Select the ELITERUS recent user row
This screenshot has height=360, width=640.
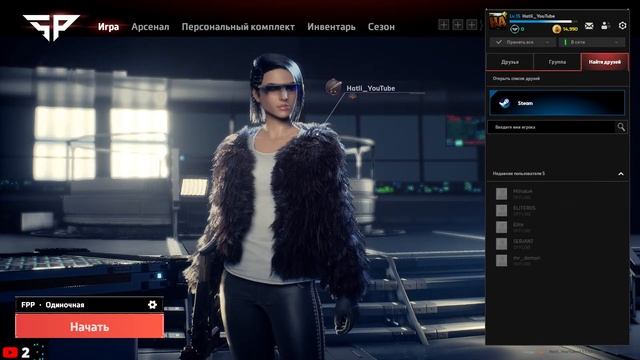(x=557, y=210)
